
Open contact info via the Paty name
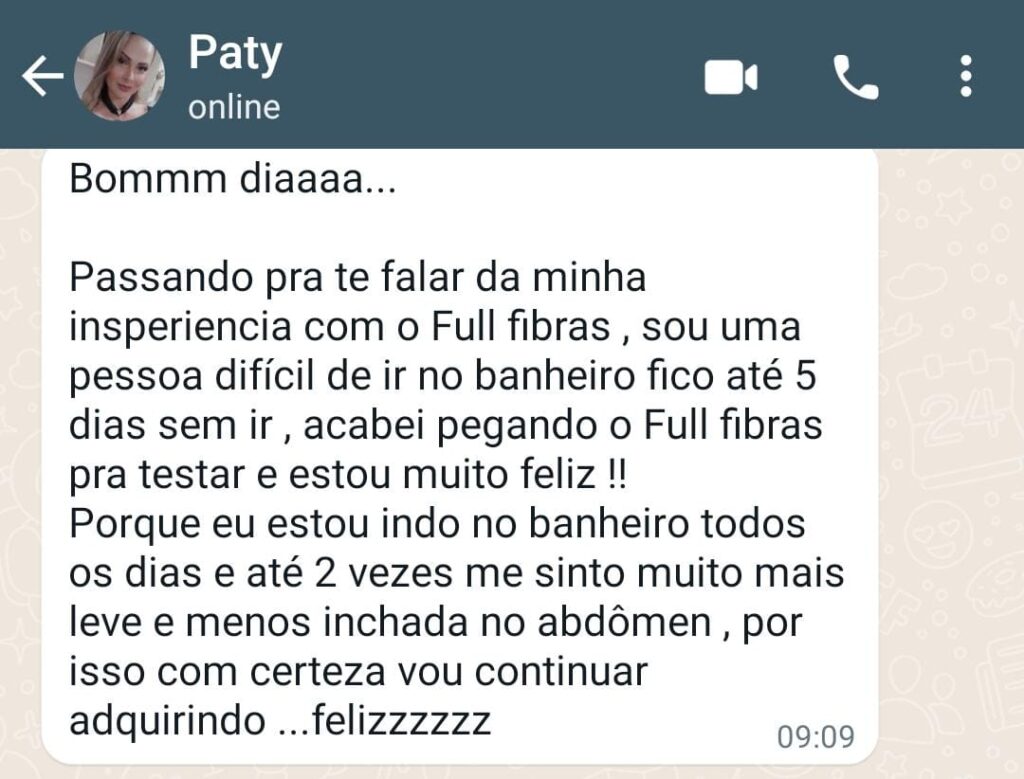[x=235, y=54]
